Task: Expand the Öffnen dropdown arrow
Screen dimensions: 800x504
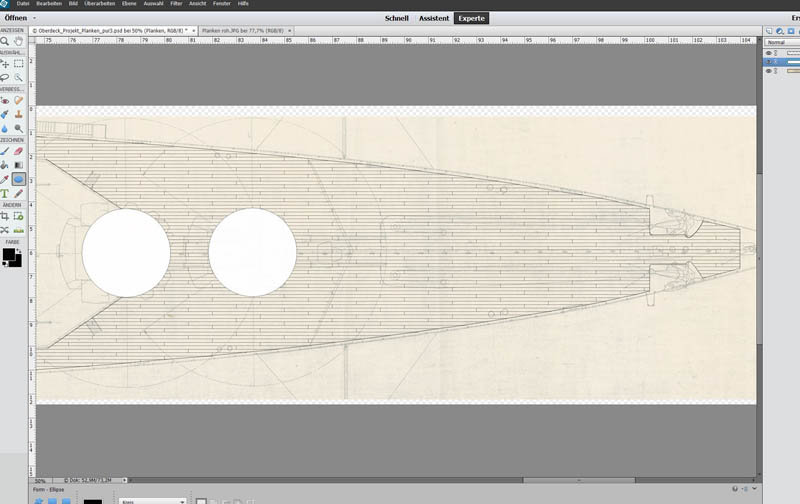Action: coord(34,19)
